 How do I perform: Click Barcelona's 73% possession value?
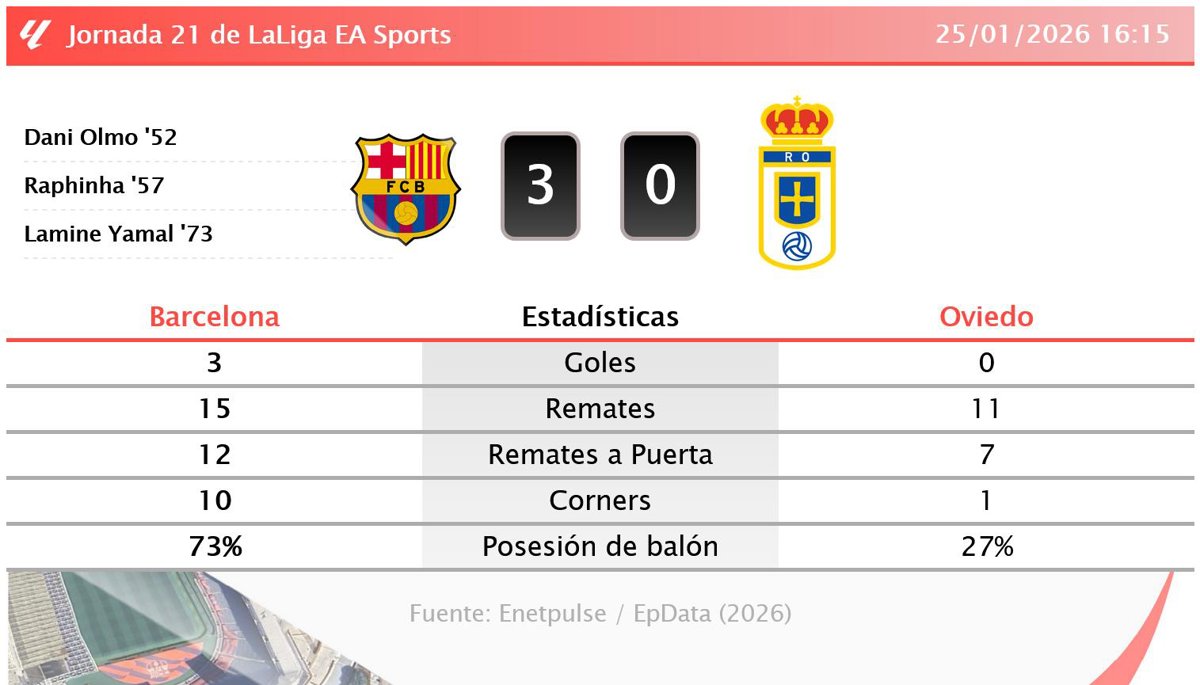[x=214, y=547]
